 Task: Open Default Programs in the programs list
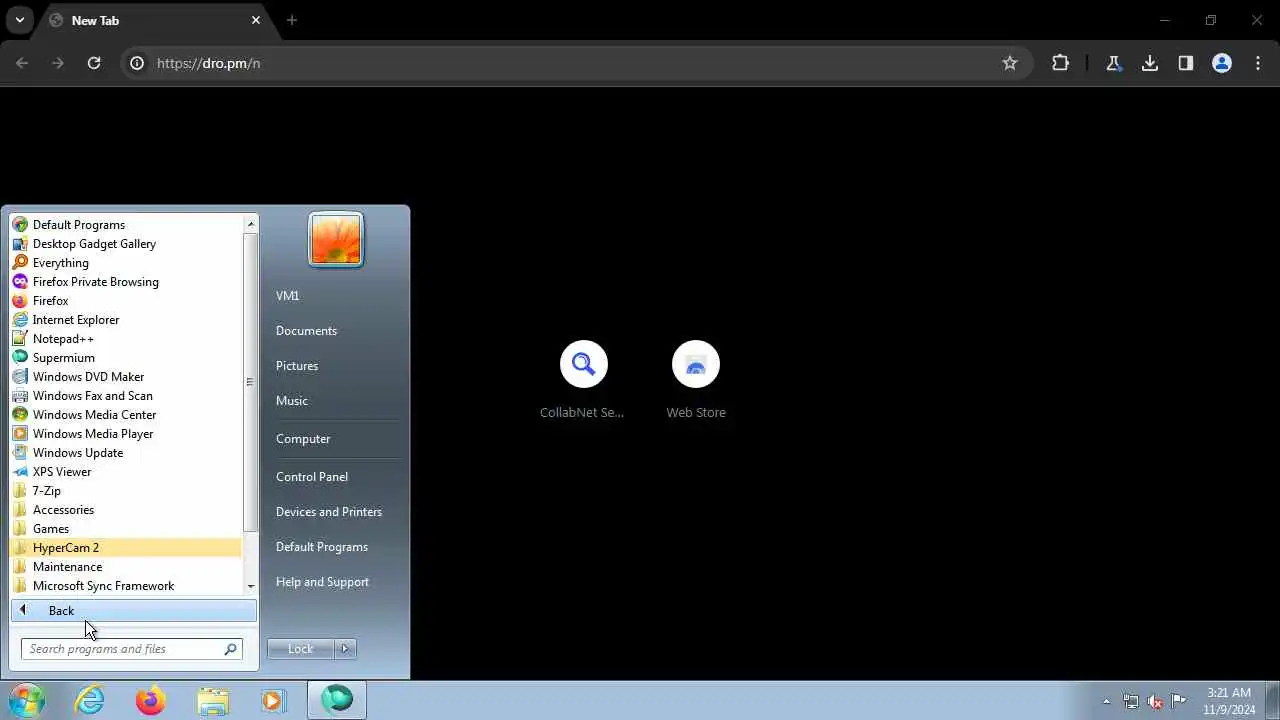pos(125,225)
